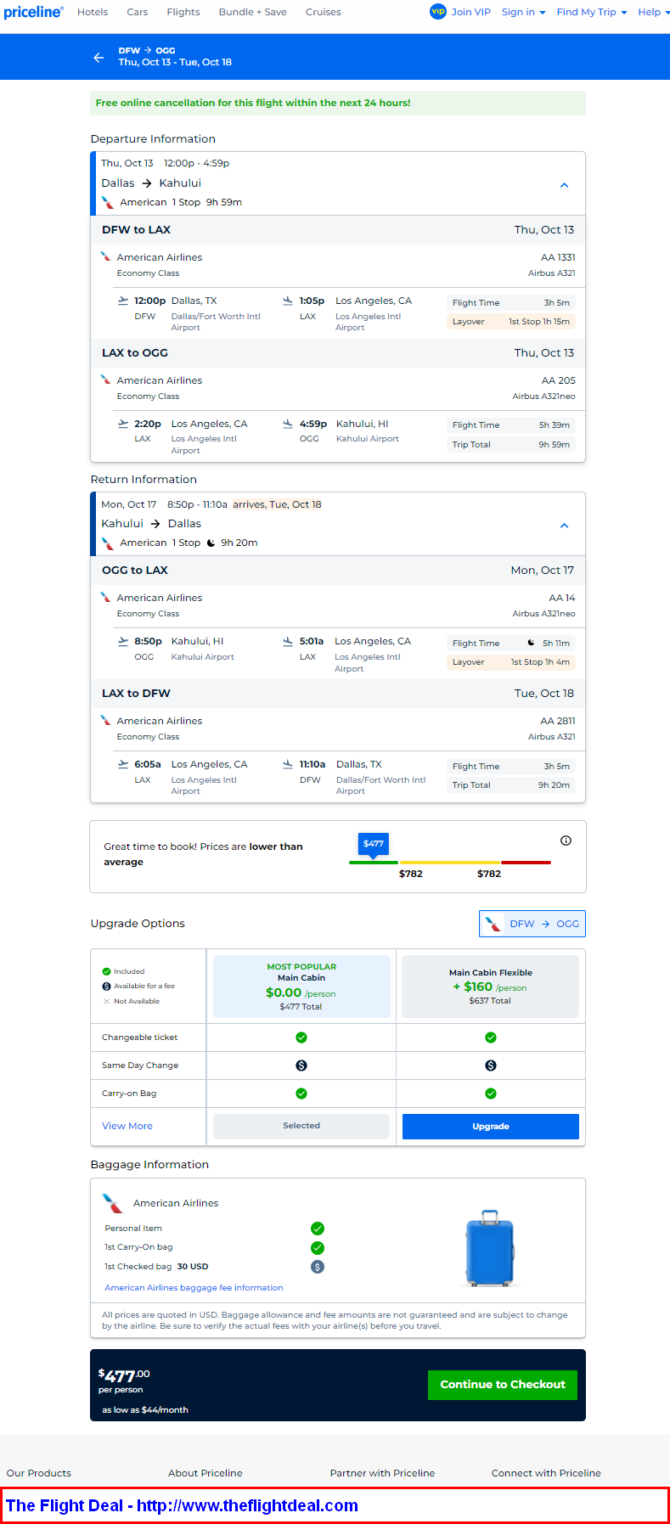Open the Cars menu item
The height and width of the screenshot is (1524, 670).
(x=137, y=12)
